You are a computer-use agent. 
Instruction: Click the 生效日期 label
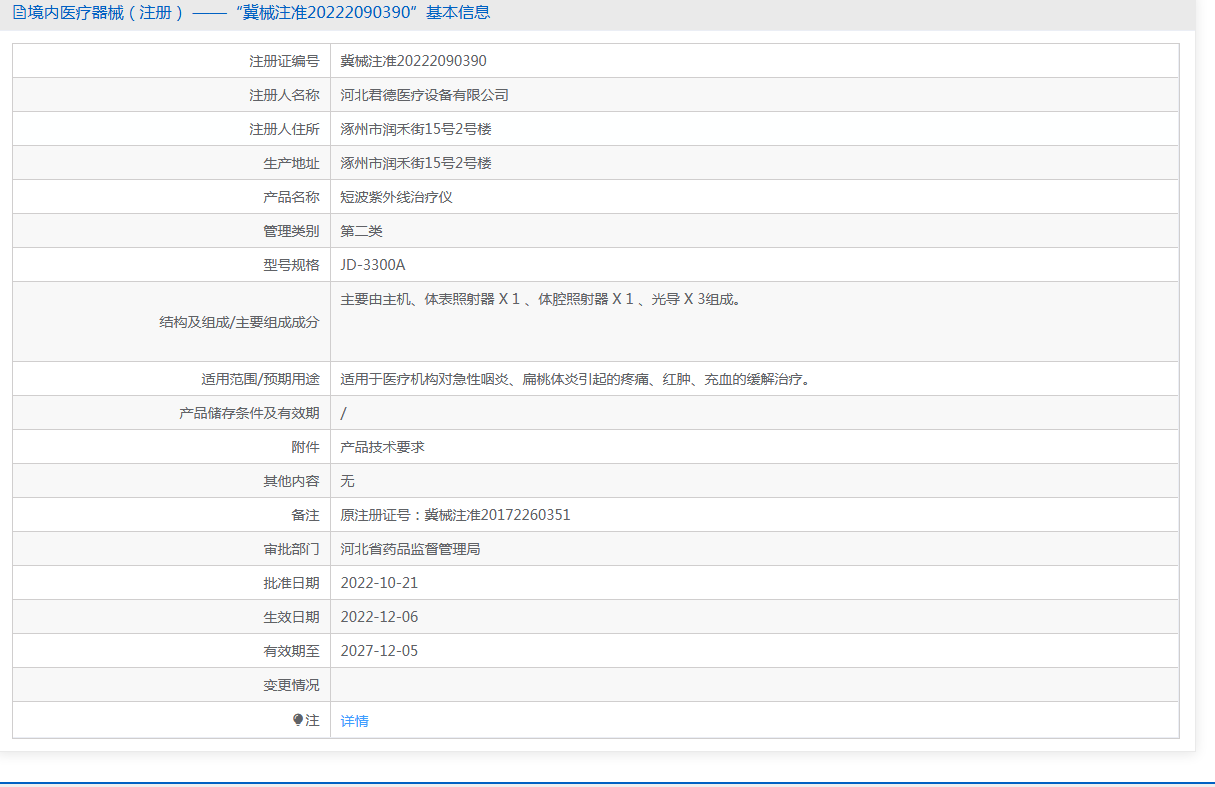[291, 617]
